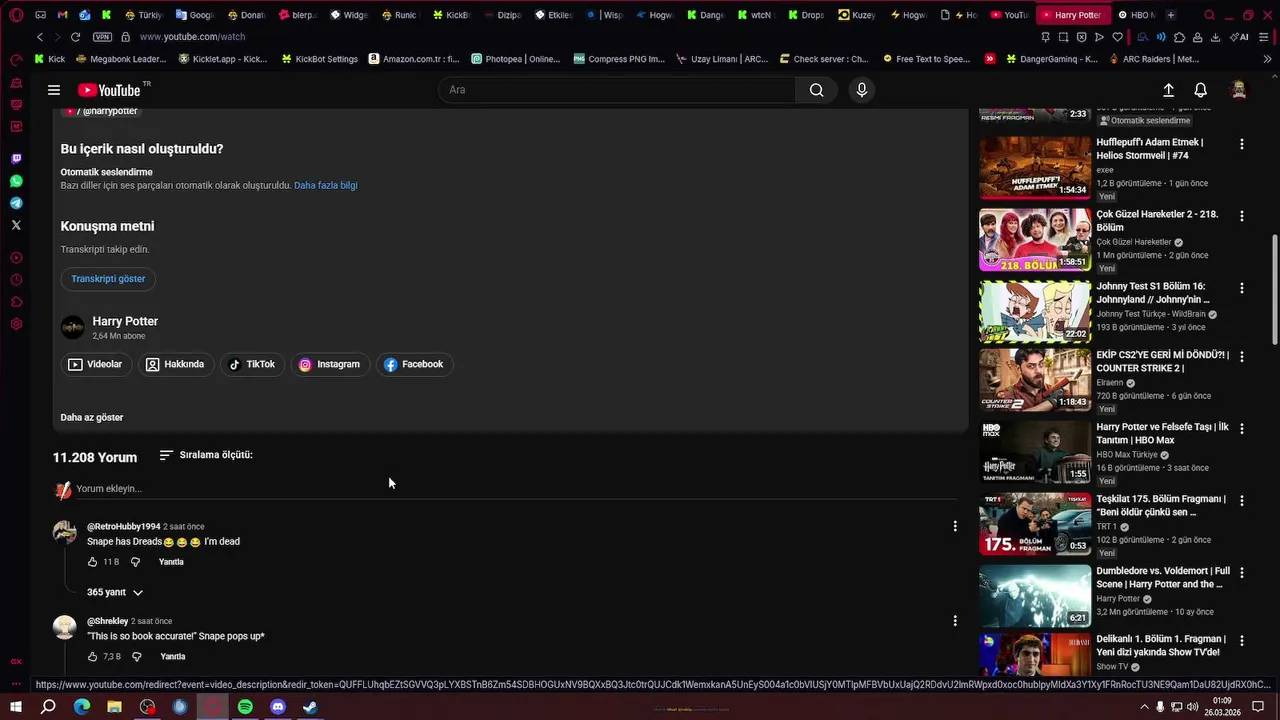Image resolution: width=1280 pixels, height=720 pixels.
Task: Open more options for Johnny Test video
Action: tap(1242, 288)
